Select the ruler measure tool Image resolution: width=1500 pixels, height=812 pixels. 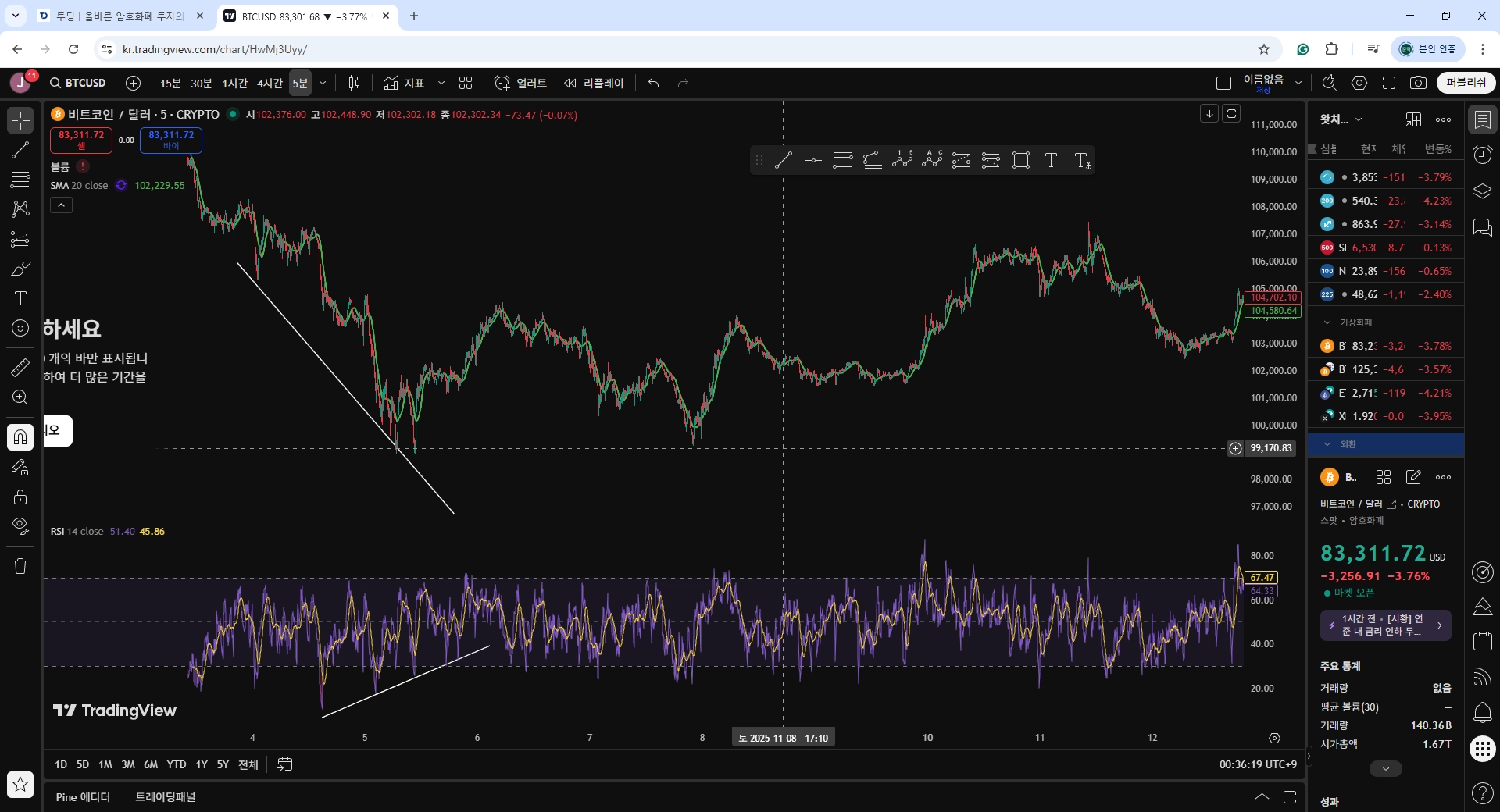click(20, 367)
